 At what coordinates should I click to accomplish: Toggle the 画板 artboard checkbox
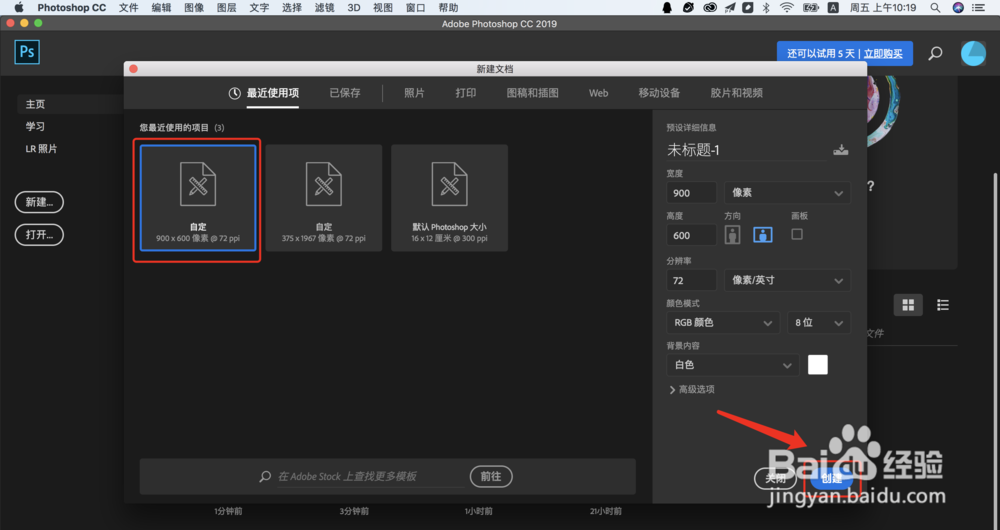click(x=797, y=234)
